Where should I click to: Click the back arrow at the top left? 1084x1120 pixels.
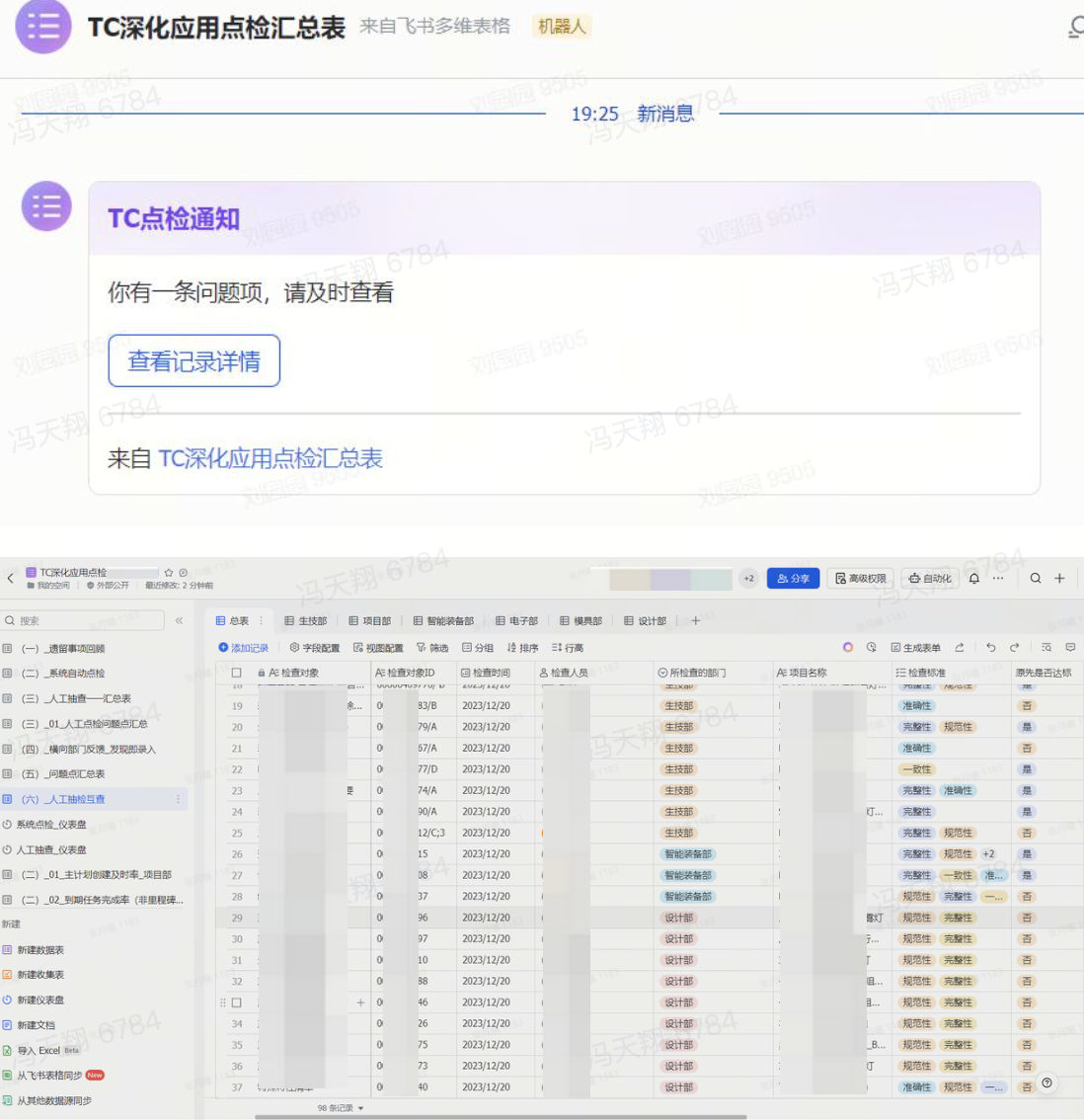(11, 579)
